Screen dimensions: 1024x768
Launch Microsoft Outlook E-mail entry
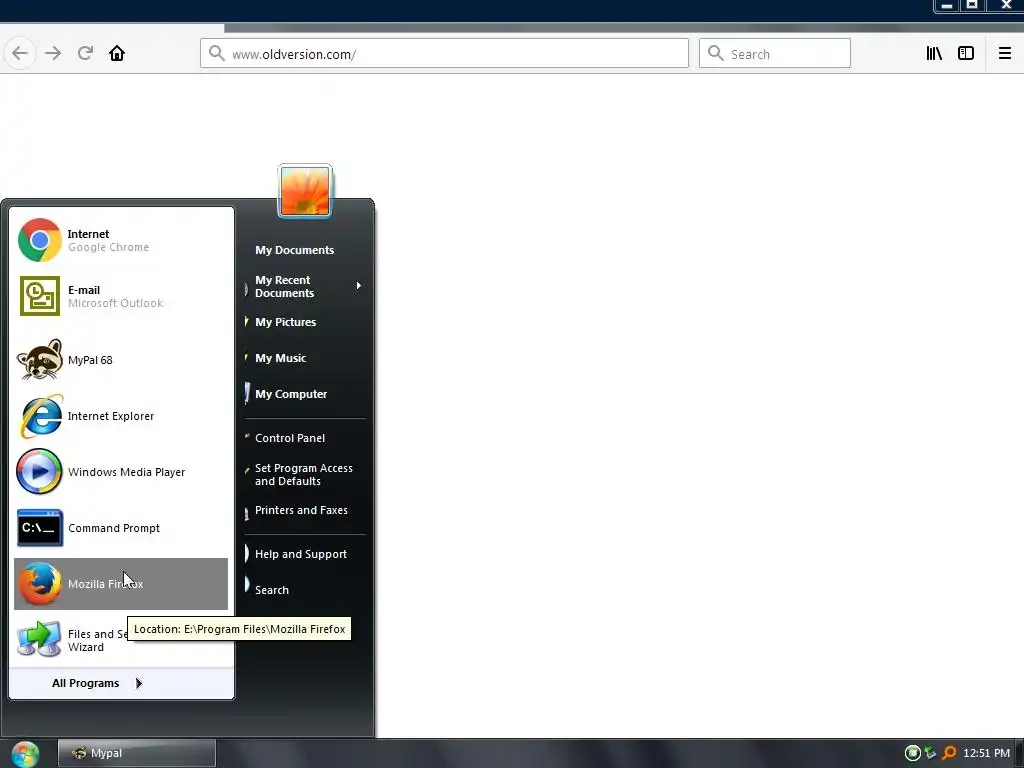121,296
